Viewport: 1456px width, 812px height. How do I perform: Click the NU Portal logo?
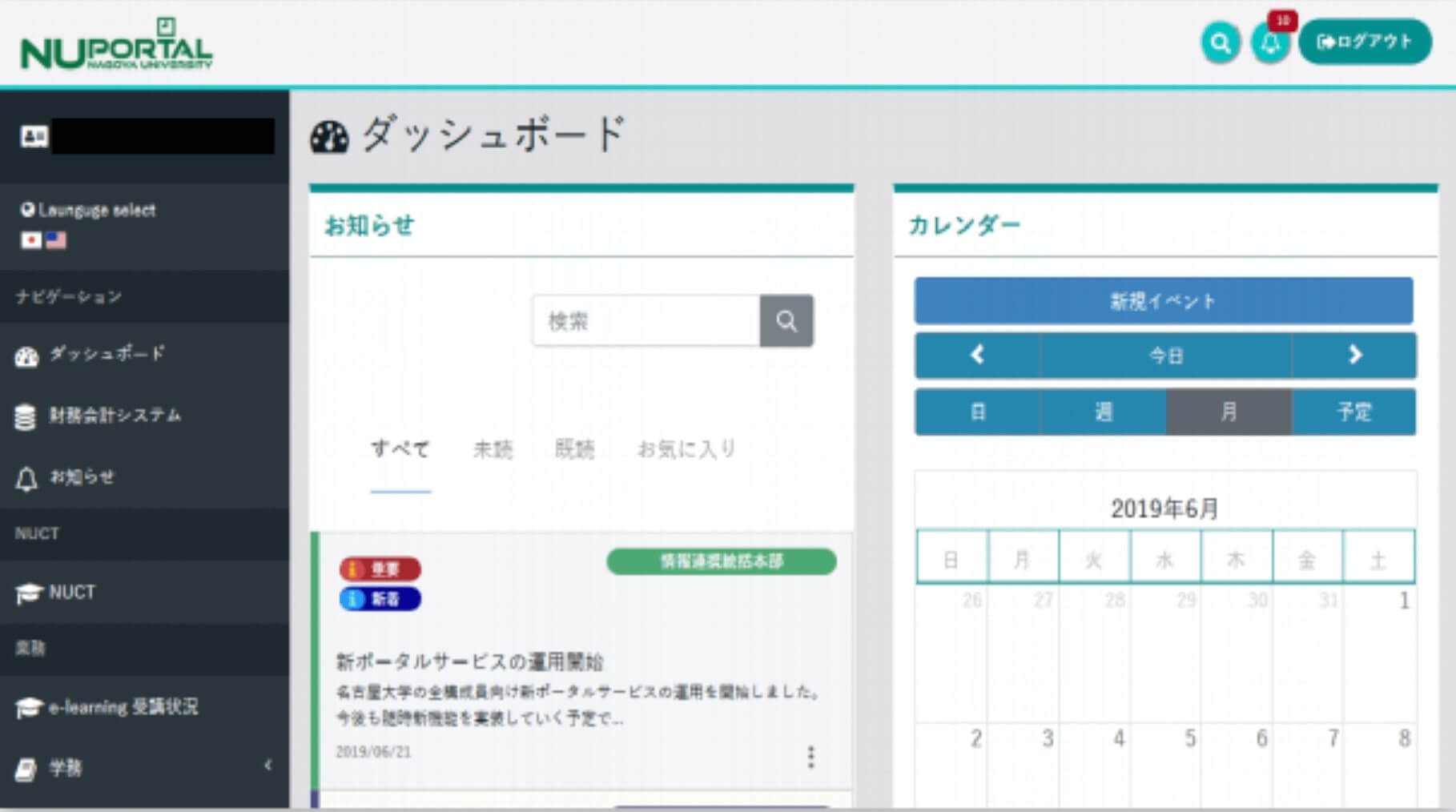point(117,46)
